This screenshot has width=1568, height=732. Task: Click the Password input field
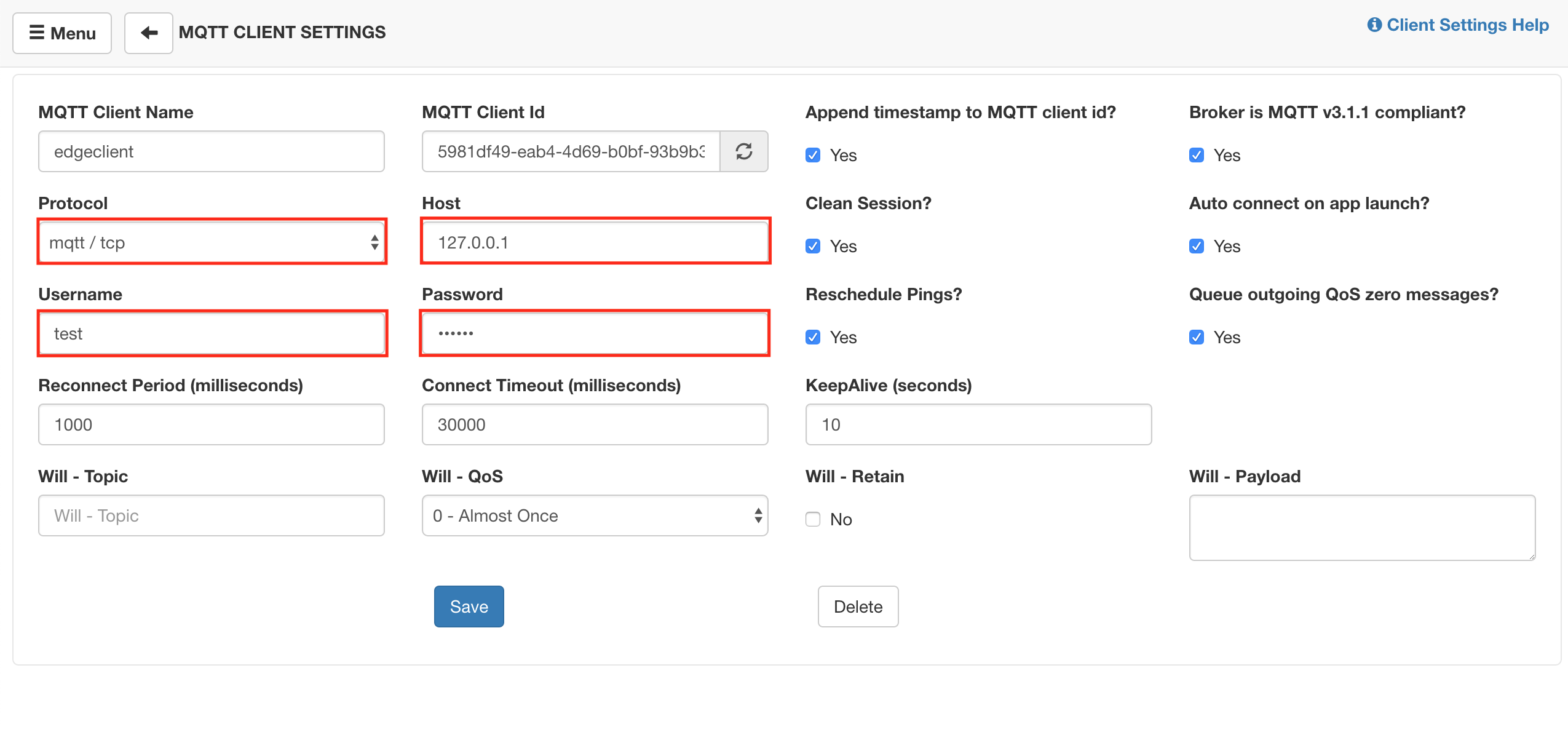[x=595, y=333]
